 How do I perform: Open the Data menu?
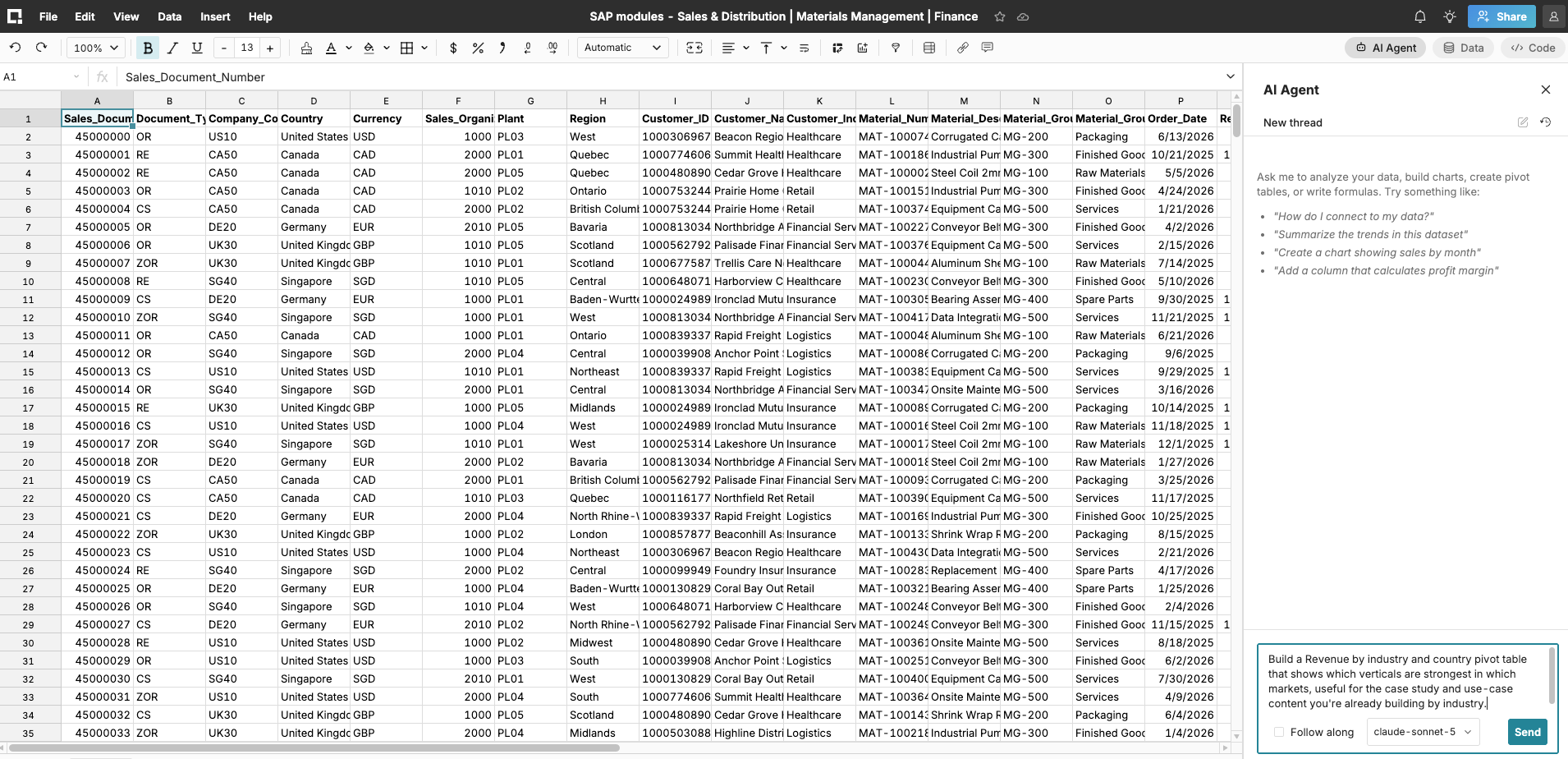[x=170, y=16]
